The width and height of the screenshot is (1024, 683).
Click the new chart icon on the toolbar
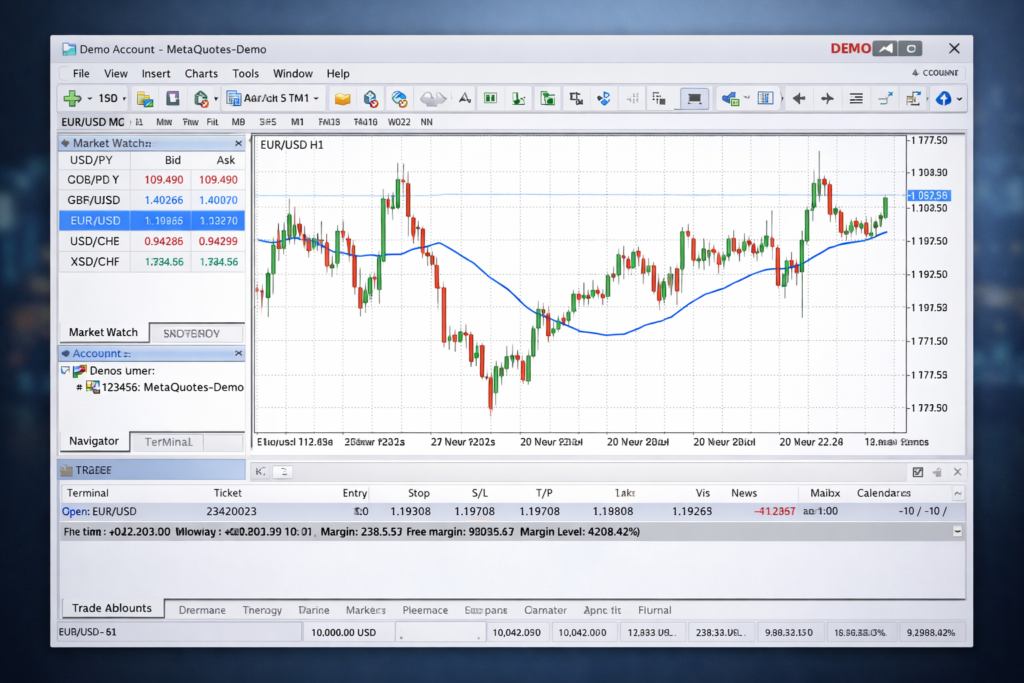(143, 98)
